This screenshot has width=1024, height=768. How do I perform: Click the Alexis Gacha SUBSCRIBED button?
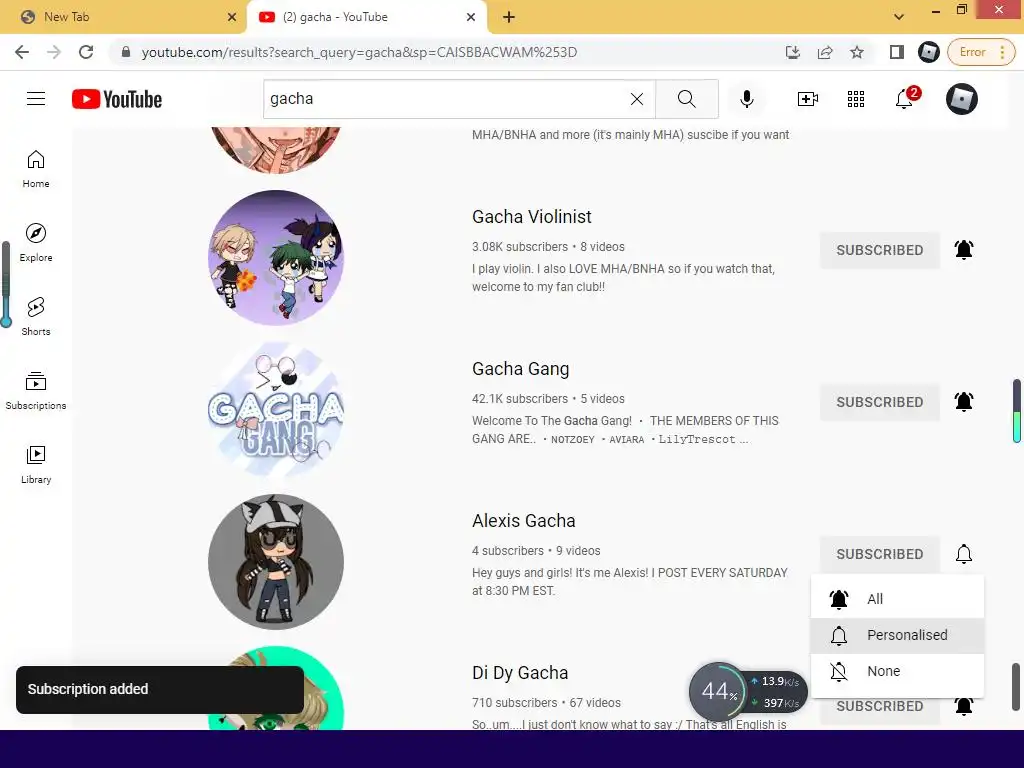click(880, 554)
